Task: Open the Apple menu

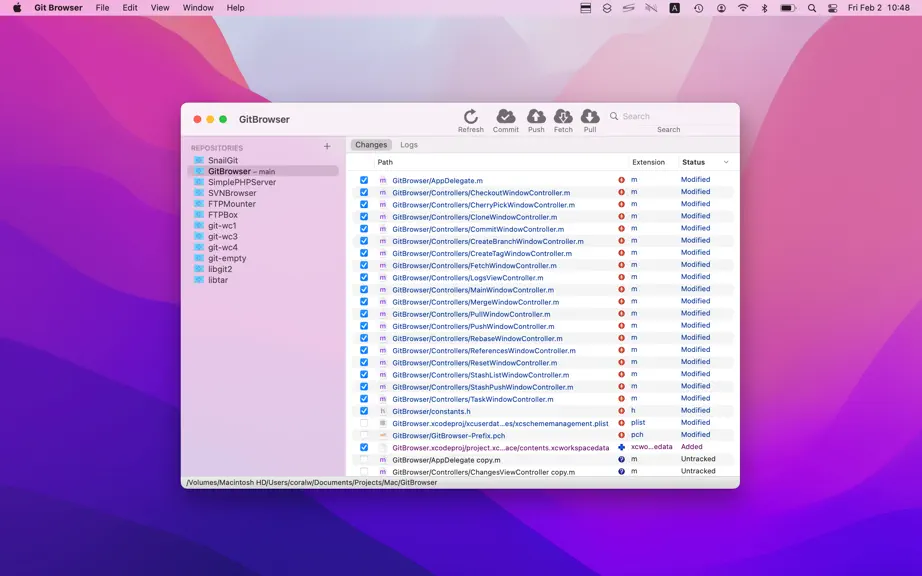Action: (x=17, y=8)
